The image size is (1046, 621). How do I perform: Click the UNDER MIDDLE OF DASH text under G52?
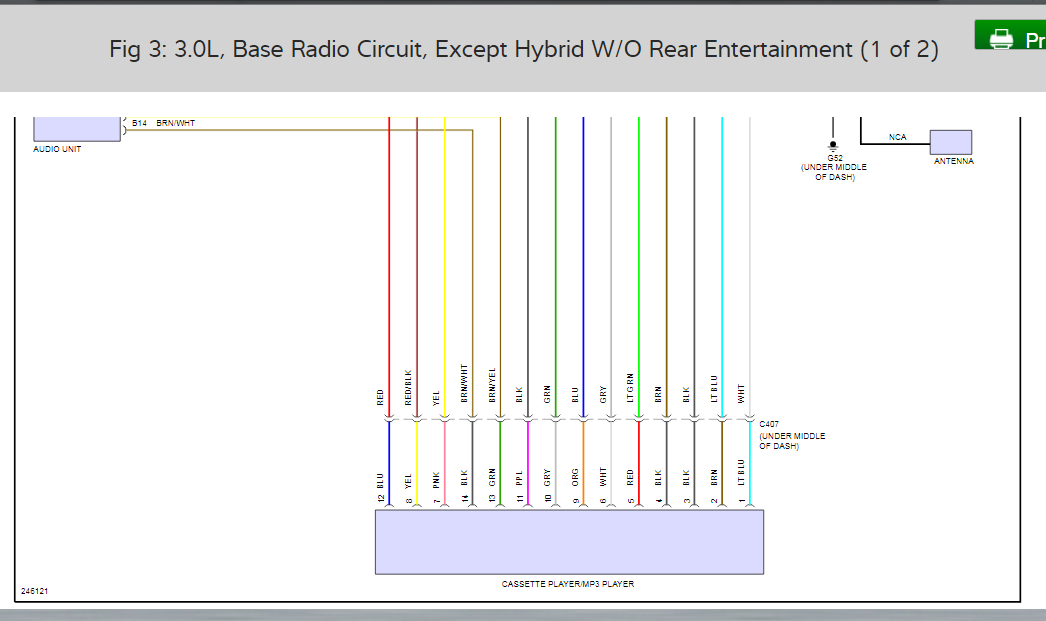pyautogui.click(x=834, y=172)
